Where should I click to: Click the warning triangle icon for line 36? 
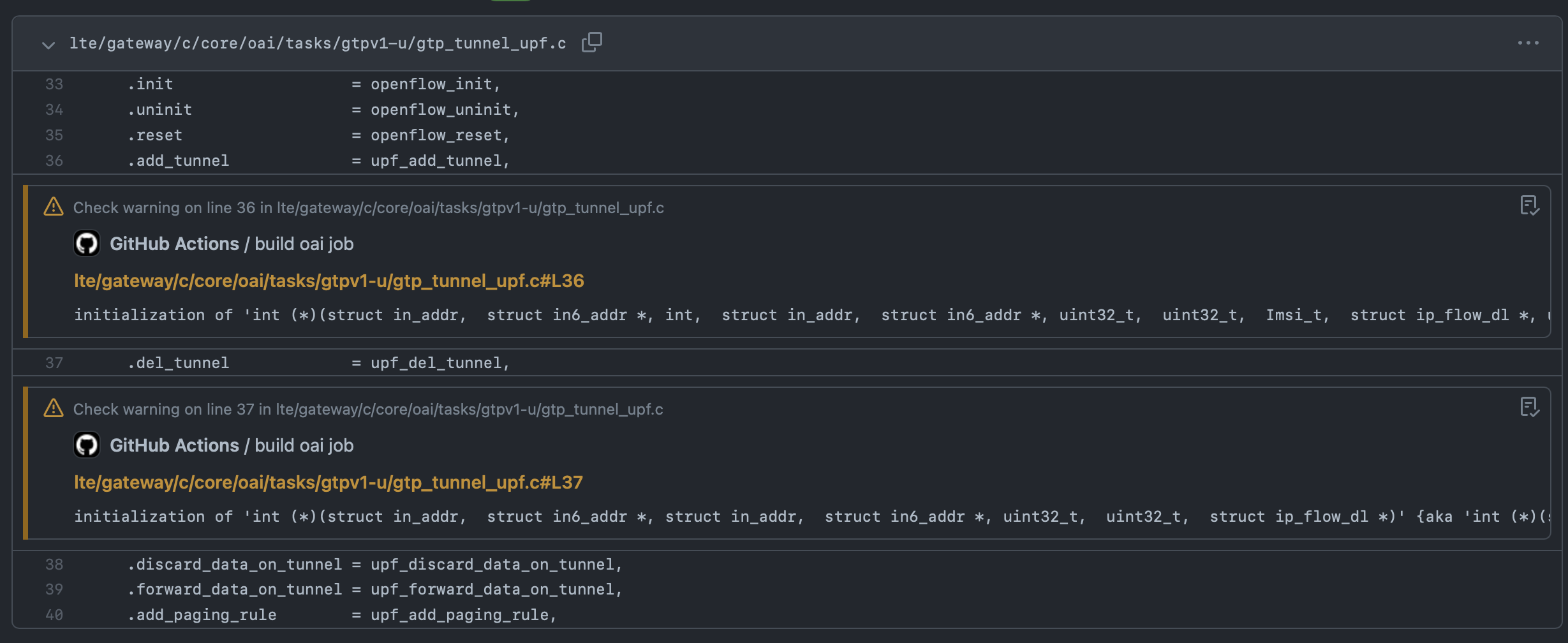54,207
